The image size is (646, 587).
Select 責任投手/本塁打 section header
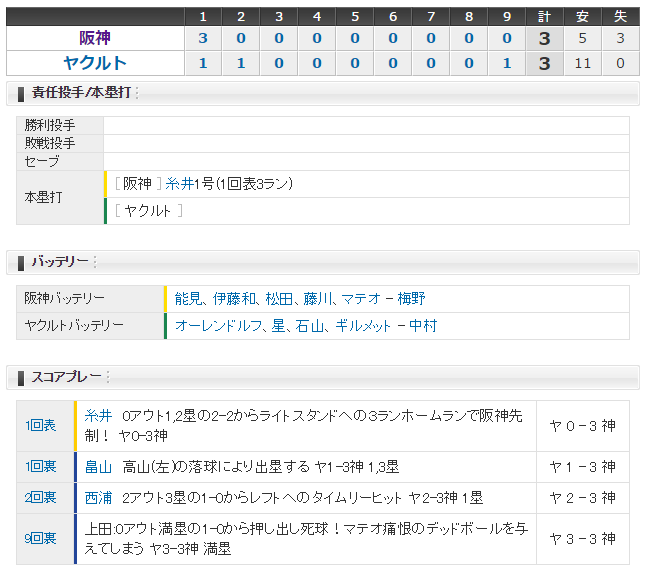(x=323, y=93)
